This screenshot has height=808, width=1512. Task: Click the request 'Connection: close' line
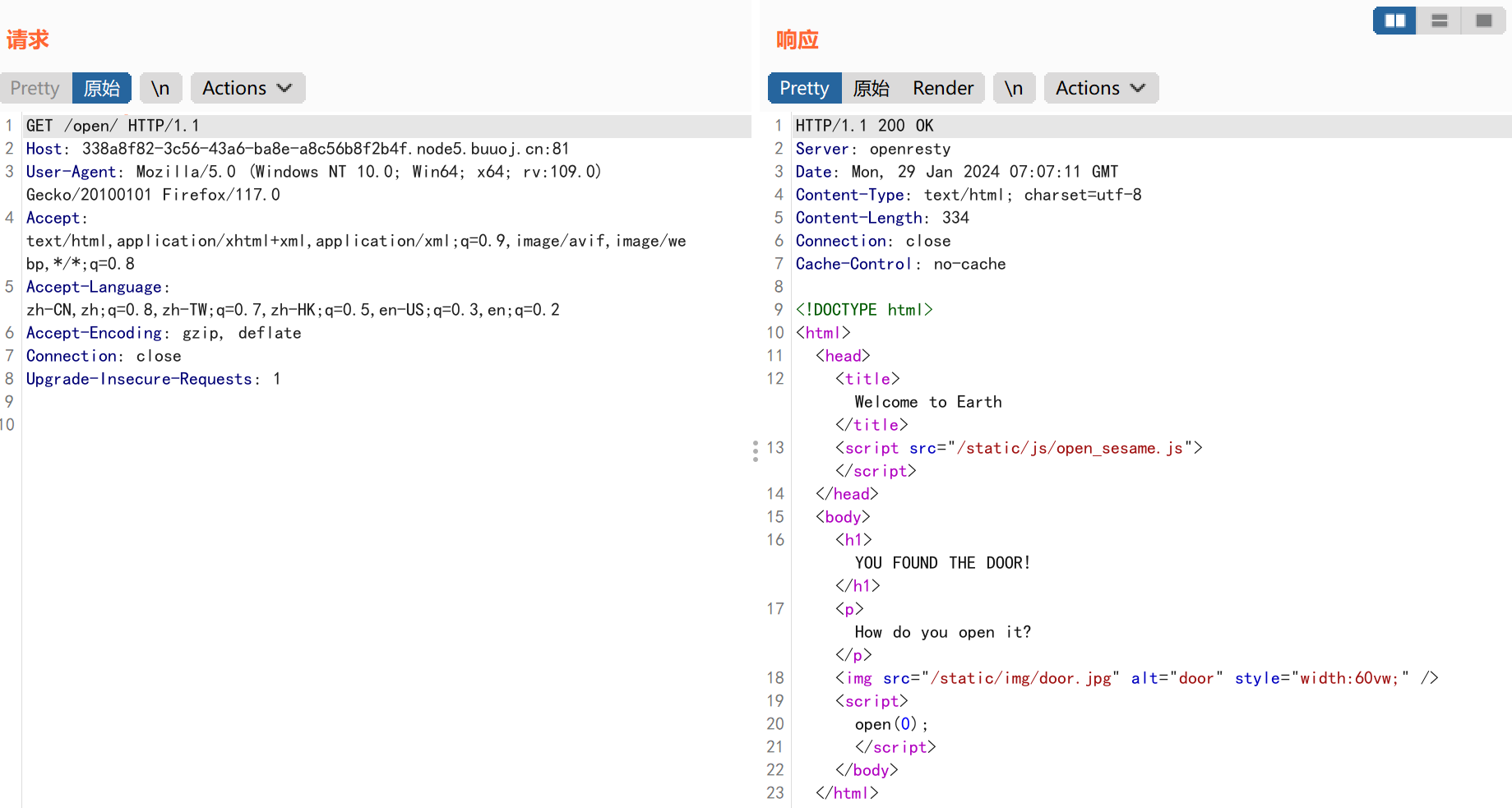click(x=104, y=356)
